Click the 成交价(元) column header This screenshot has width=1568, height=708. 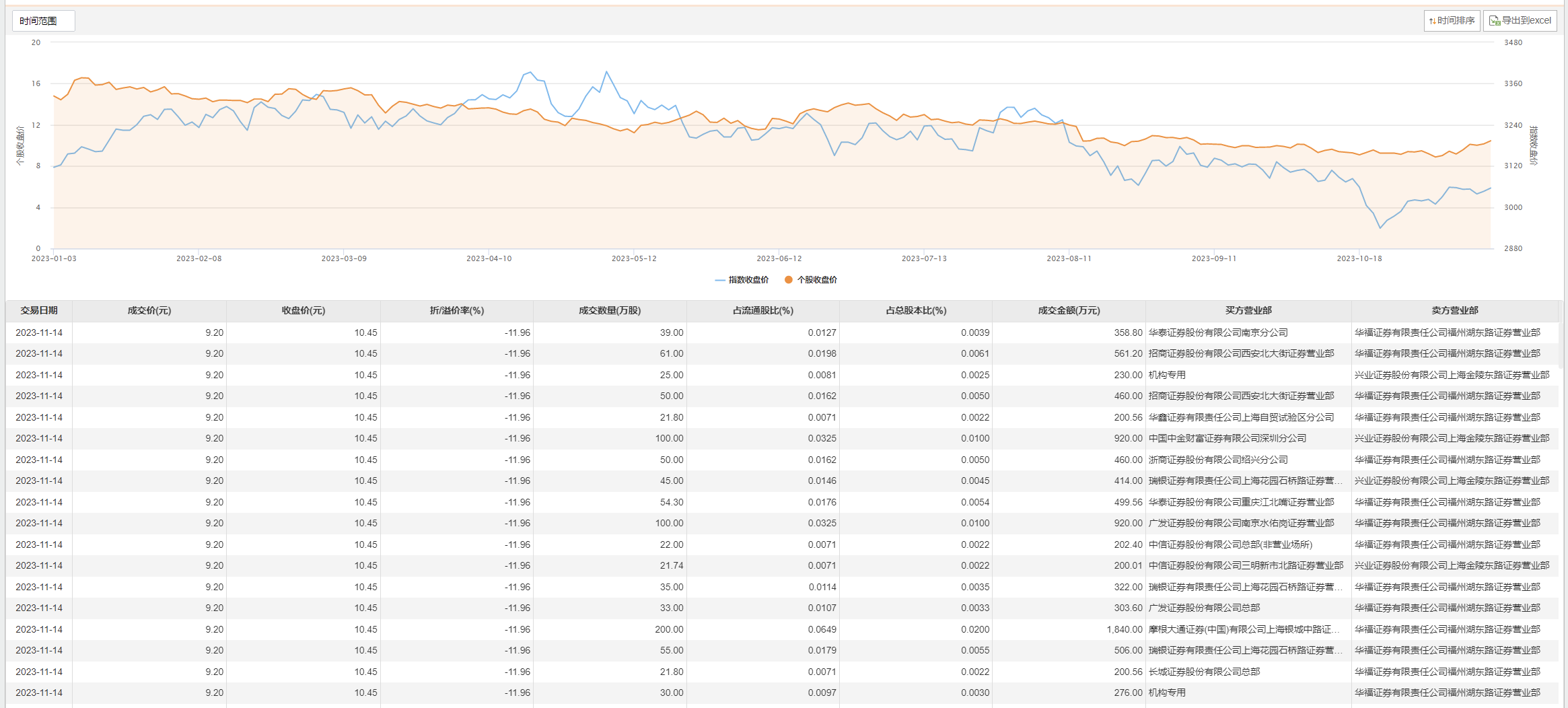tap(149, 311)
